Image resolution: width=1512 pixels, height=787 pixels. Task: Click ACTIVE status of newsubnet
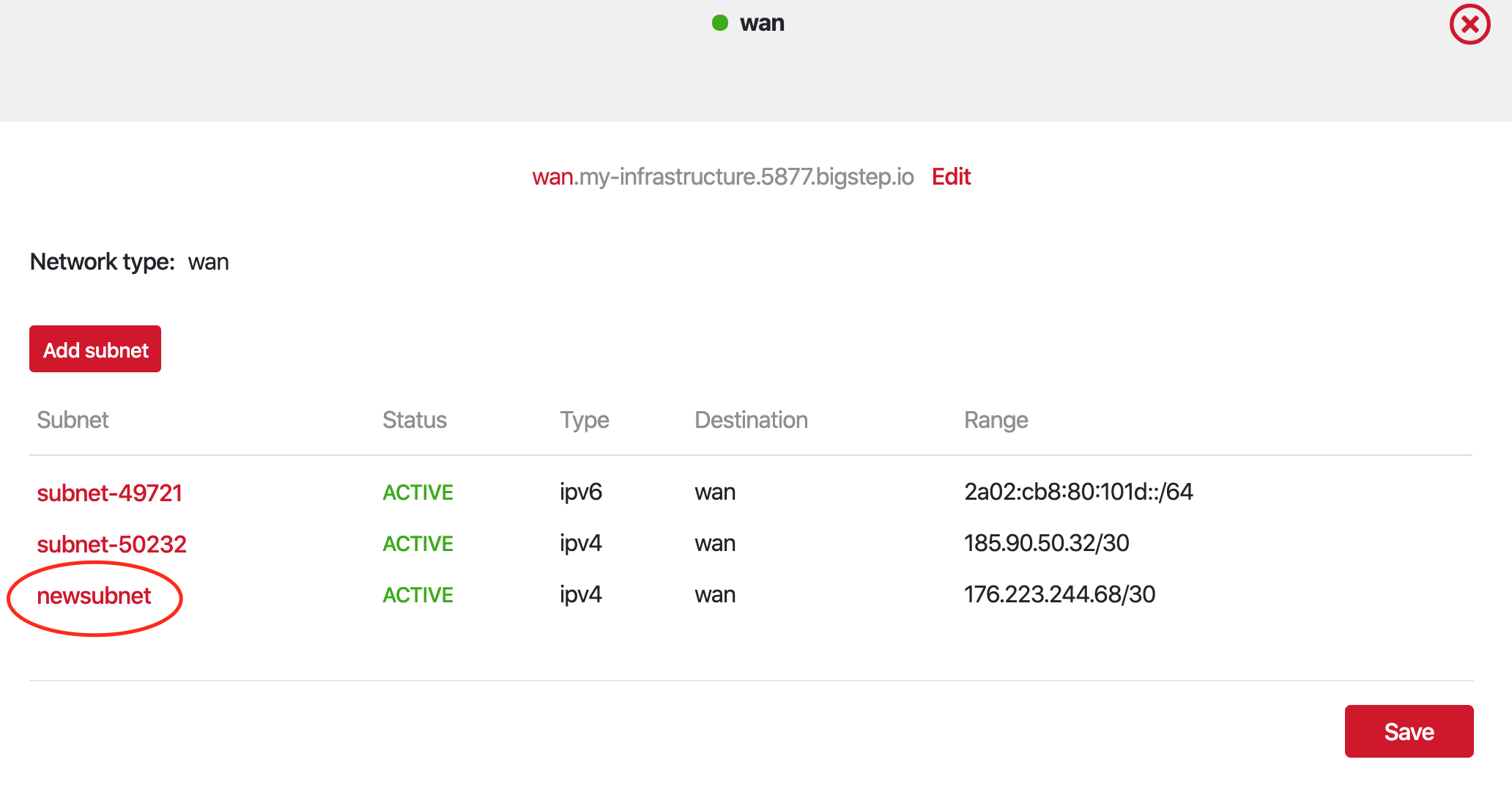click(x=418, y=595)
